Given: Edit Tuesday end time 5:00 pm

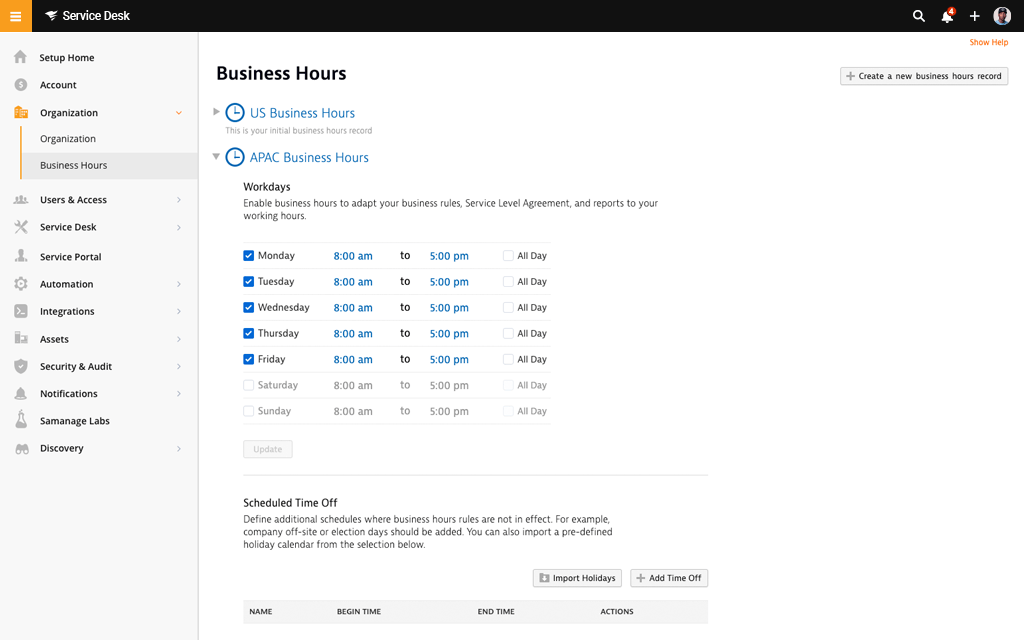Looking at the screenshot, I should (449, 282).
